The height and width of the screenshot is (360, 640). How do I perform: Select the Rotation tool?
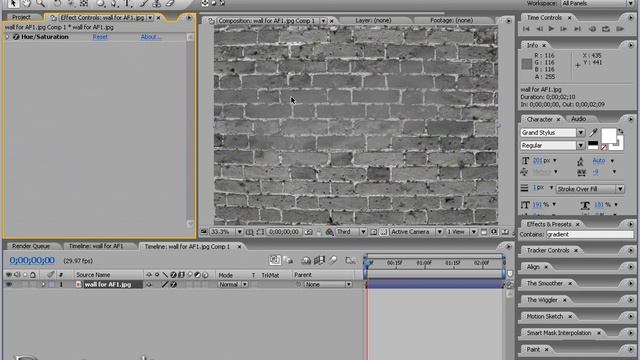57,3
